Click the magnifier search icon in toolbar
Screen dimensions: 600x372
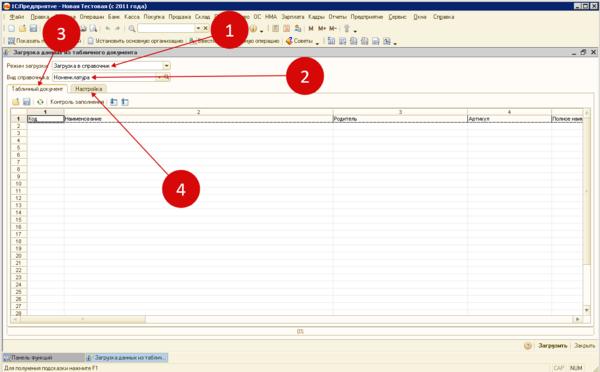132,28
